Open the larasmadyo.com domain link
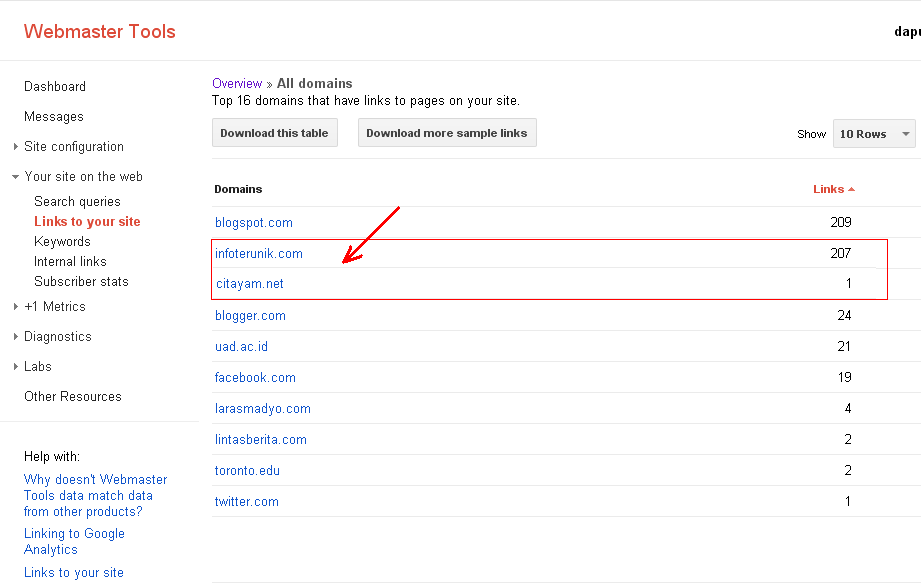 [x=263, y=409]
